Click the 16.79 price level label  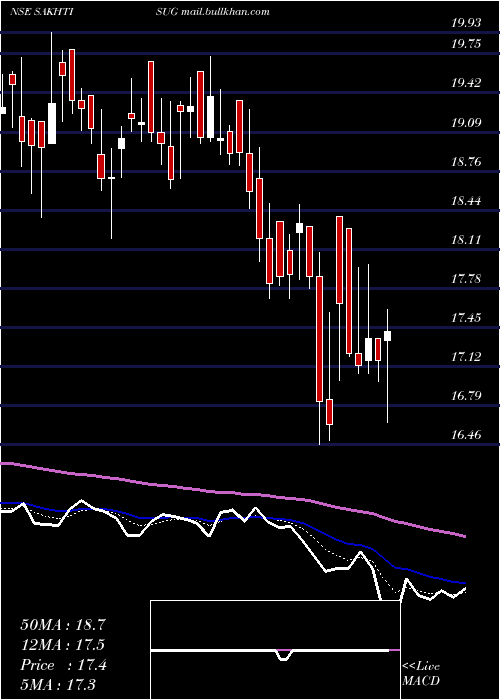(x=466, y=395)
